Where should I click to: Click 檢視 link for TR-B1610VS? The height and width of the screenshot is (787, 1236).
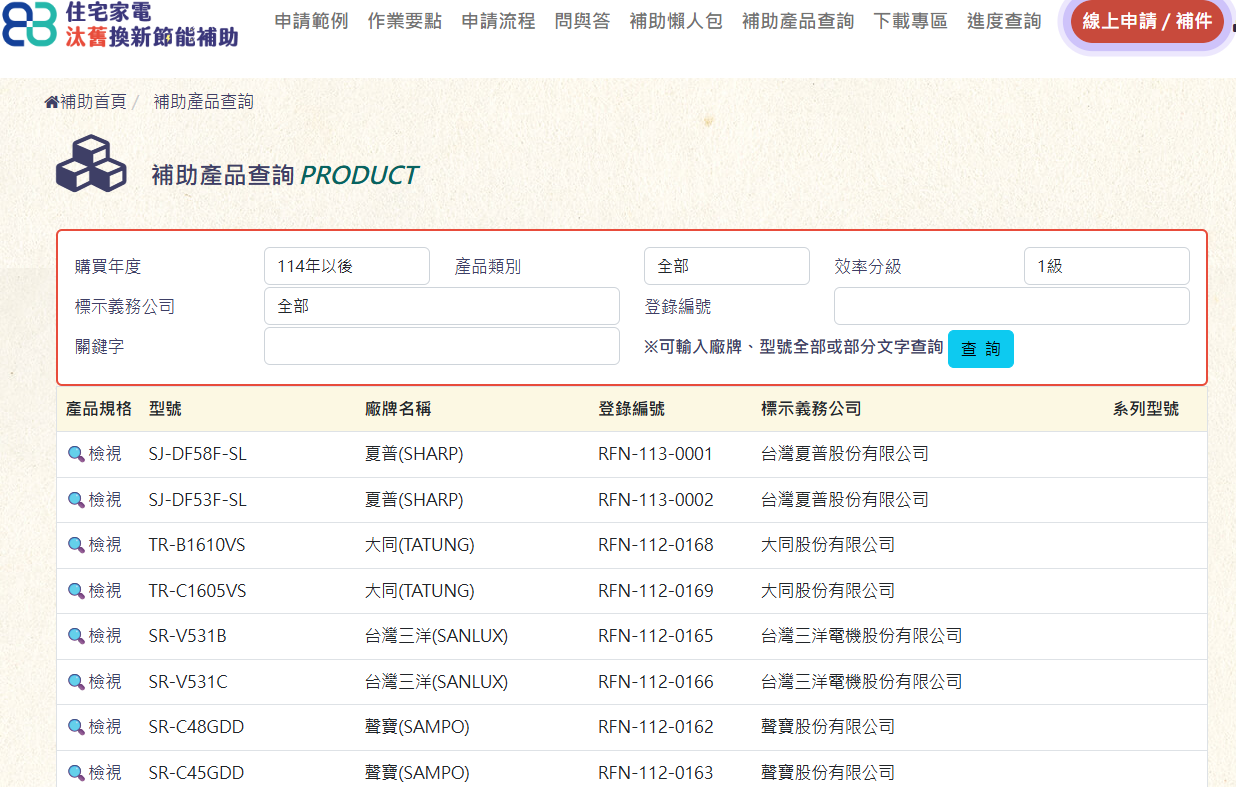tap(105, 545)
